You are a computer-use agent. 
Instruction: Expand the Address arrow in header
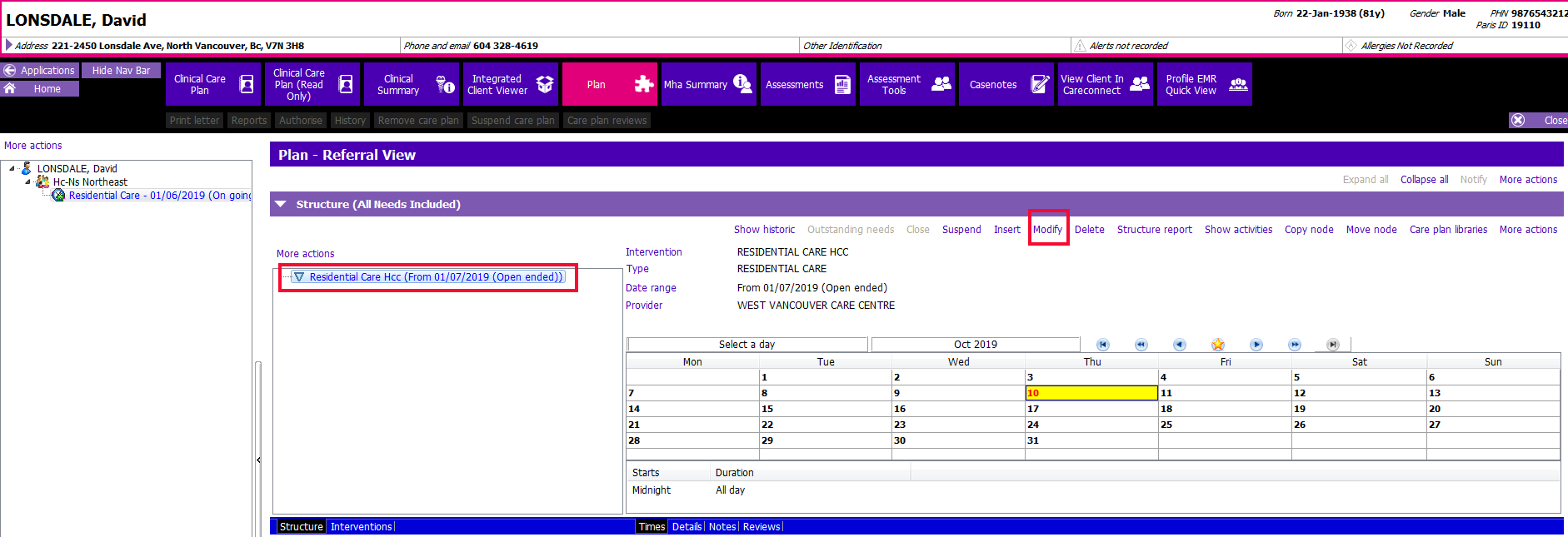[x=9, y=45]
